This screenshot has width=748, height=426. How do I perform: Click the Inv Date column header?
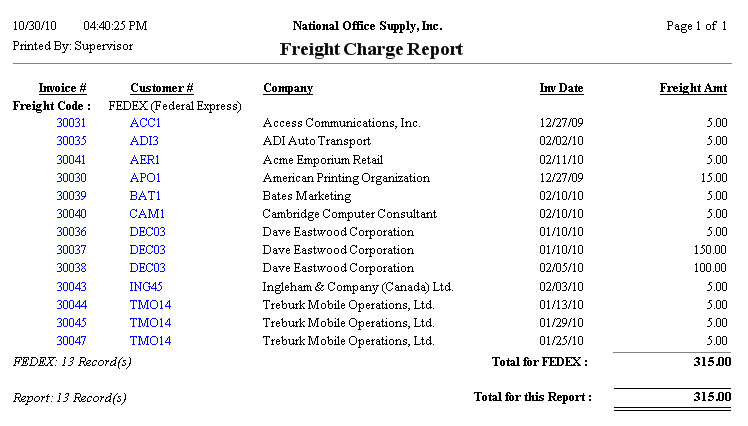pyautogui.click(x=561, y=88)
